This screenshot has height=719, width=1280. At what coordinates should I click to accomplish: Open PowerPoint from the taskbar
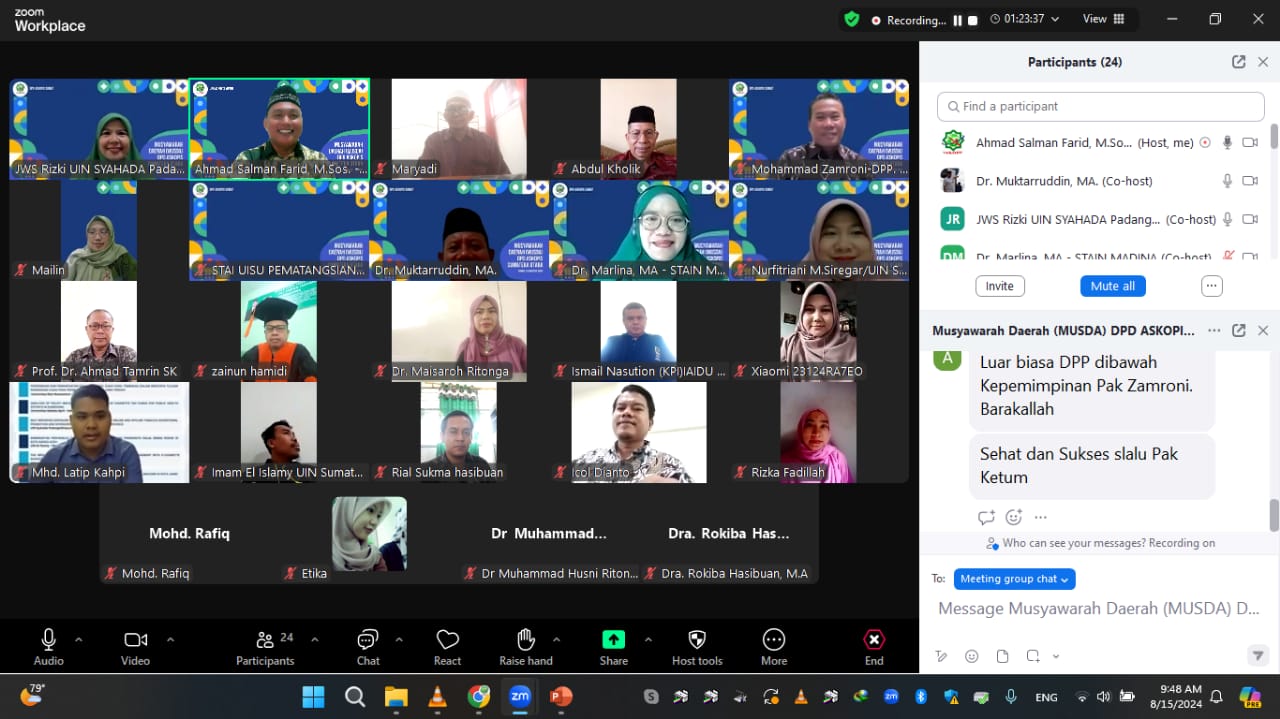click(560, 696)
